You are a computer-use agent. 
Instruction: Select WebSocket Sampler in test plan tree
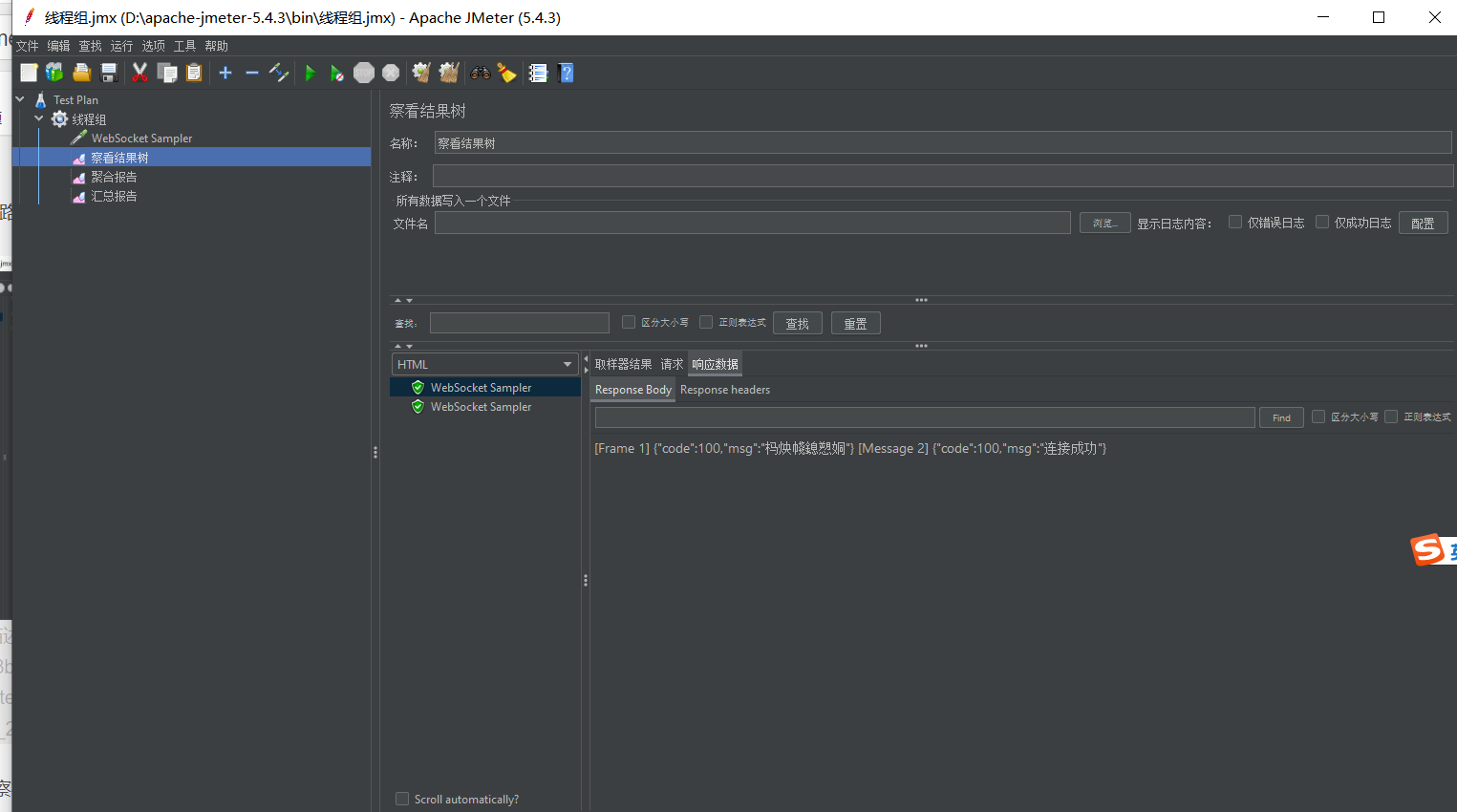[141, 139]
